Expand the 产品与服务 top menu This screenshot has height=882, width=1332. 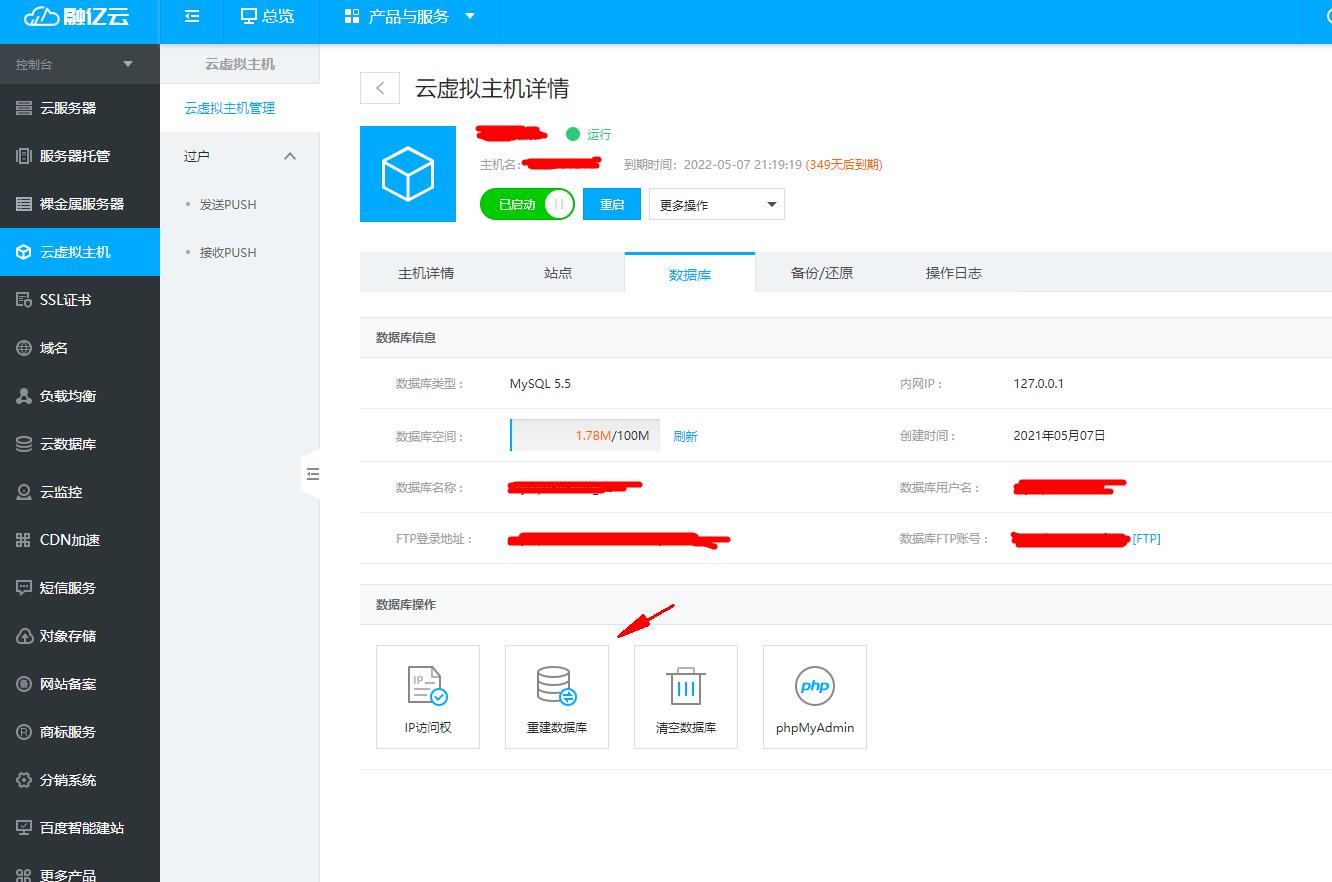(410, 17)
